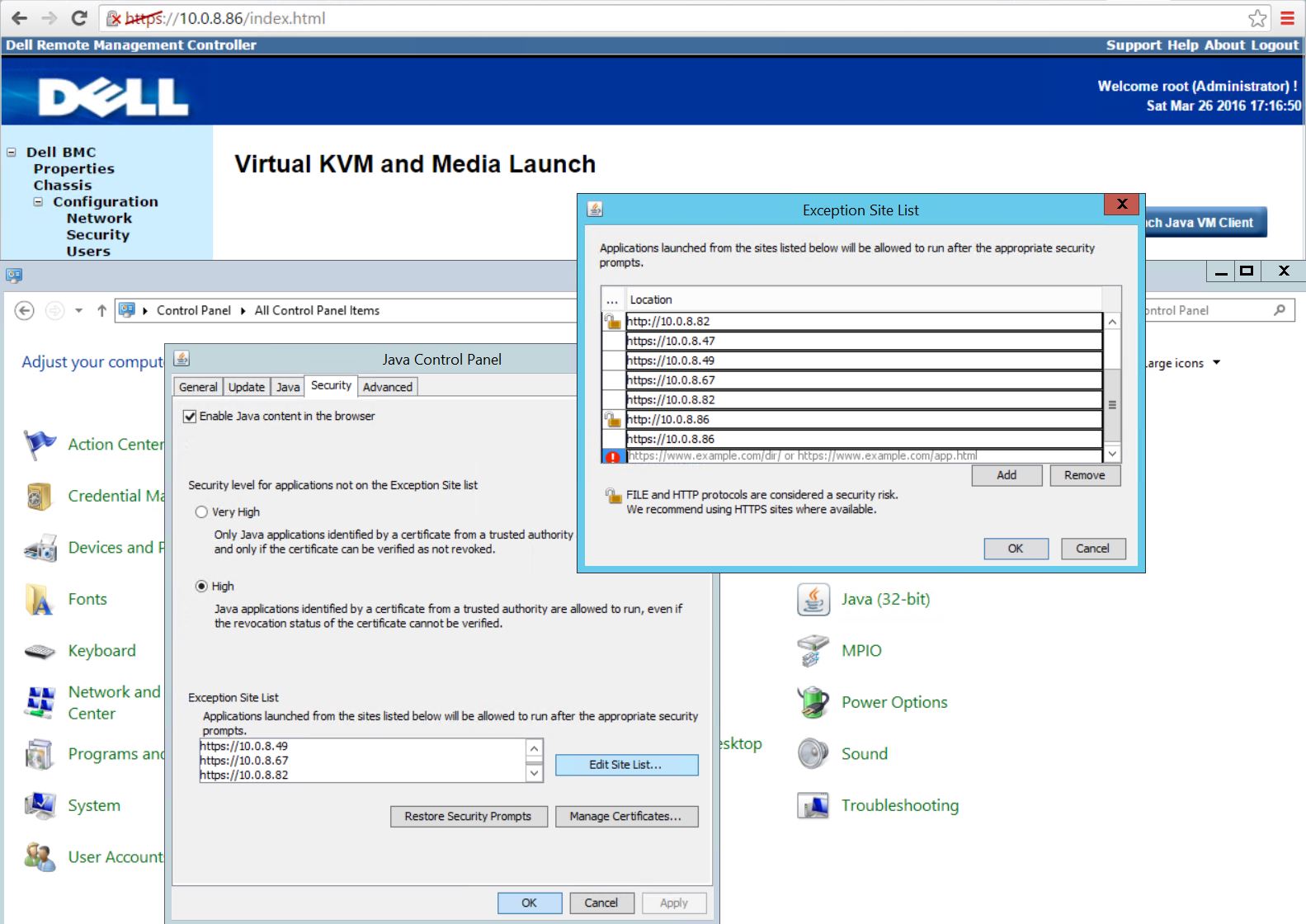Click the Keyboard icon
Viewport: 1306px width, 924px height.
coord(40,652)
